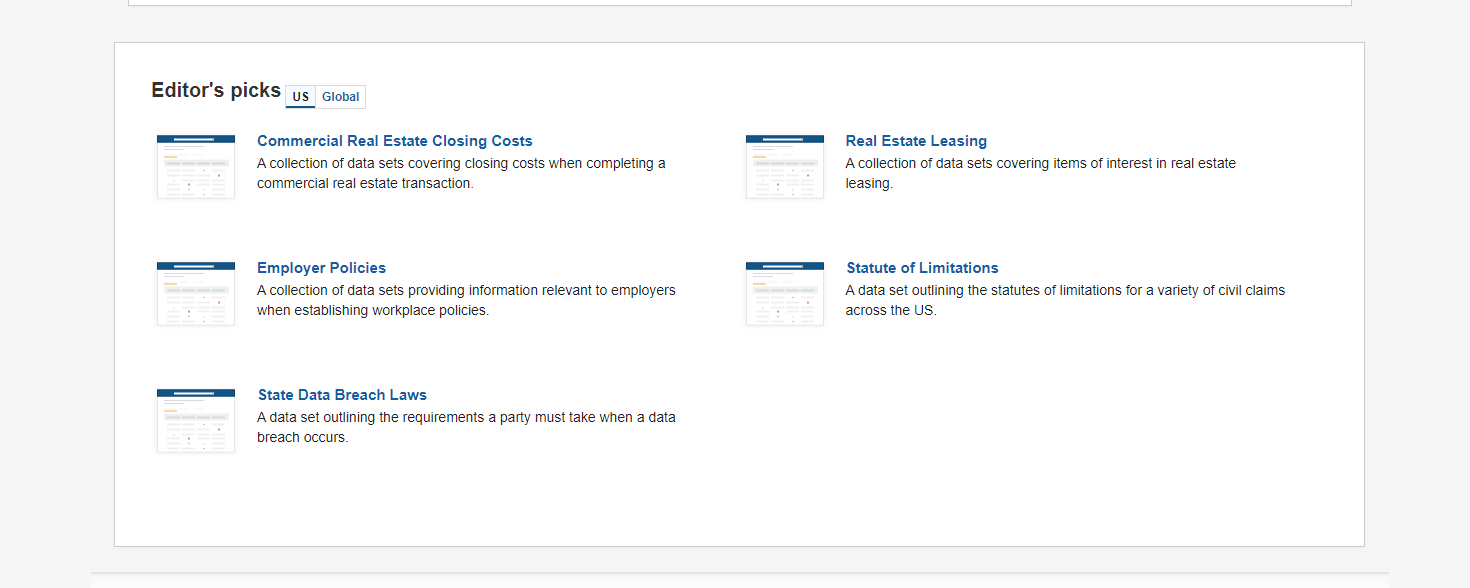Click the data breach requirements description text
This screenshot has width=1470, height=588.
click(x=466, y=427)
